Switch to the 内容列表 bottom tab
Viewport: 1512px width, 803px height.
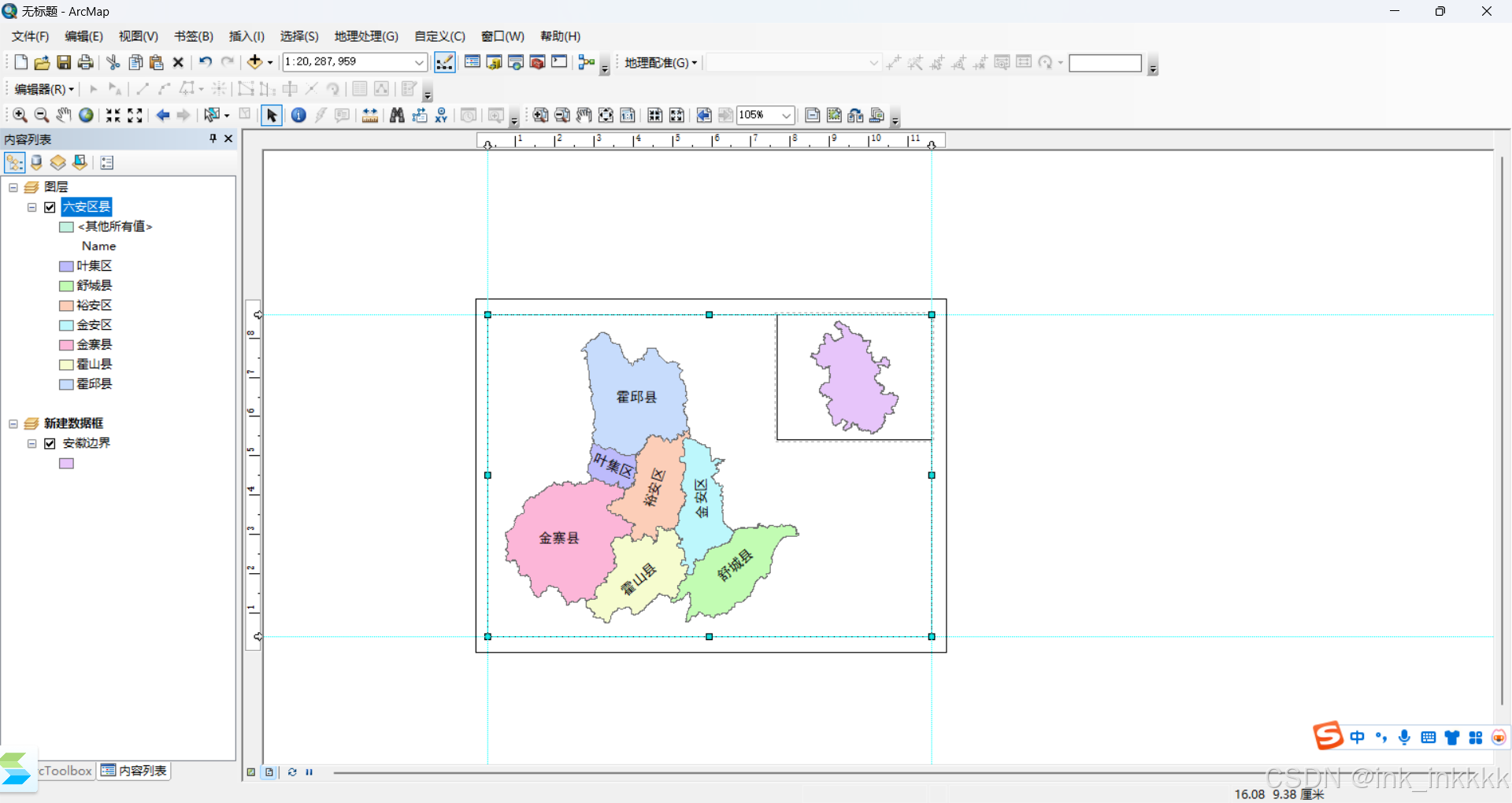(x=134, y=771)
